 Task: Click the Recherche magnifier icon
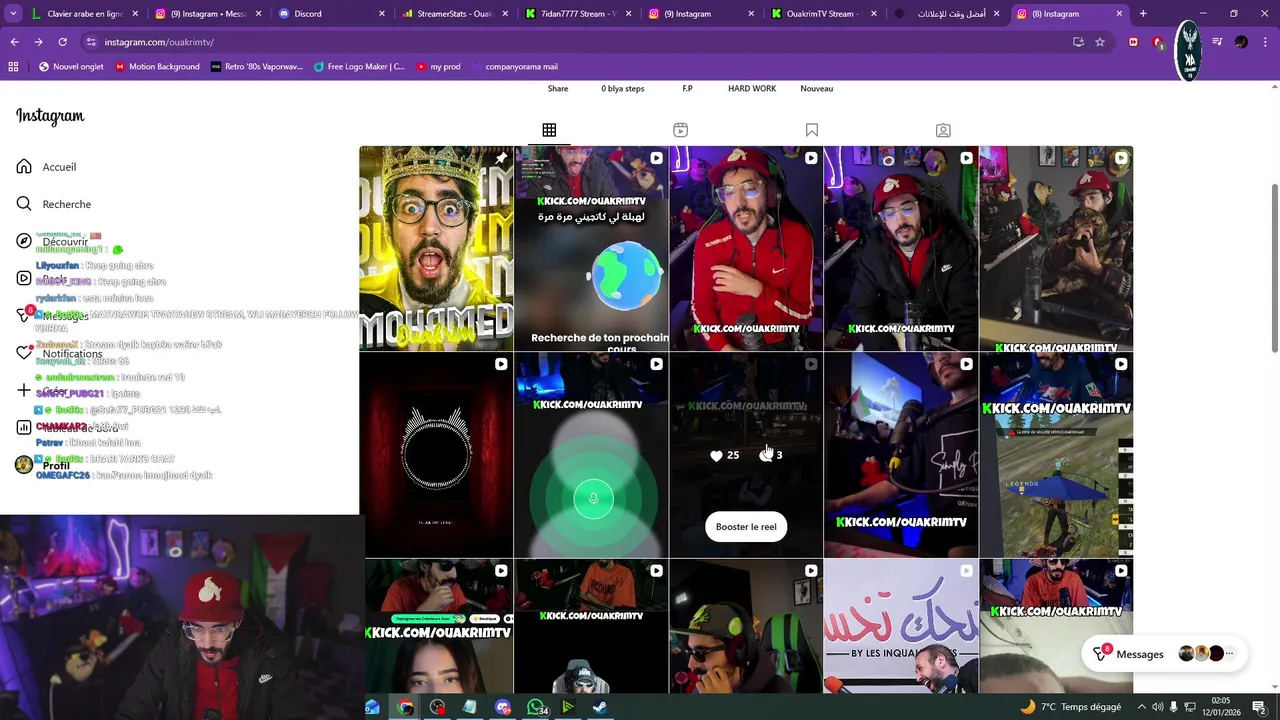point(24,204)
